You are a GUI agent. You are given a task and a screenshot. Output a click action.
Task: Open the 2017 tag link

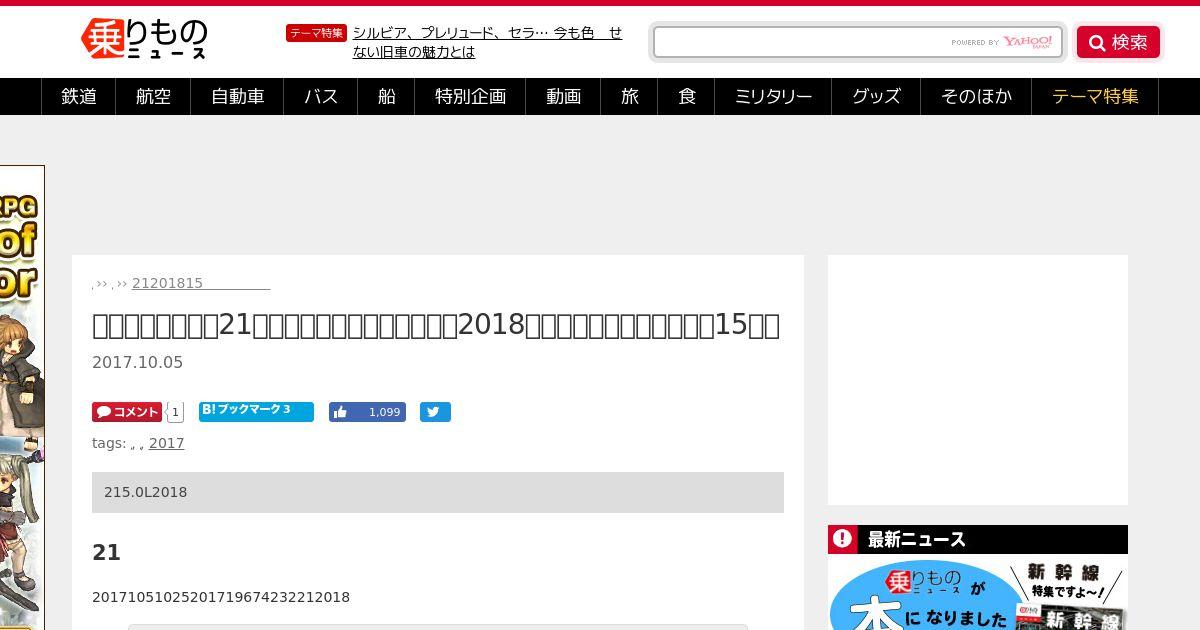click(166, 443)
